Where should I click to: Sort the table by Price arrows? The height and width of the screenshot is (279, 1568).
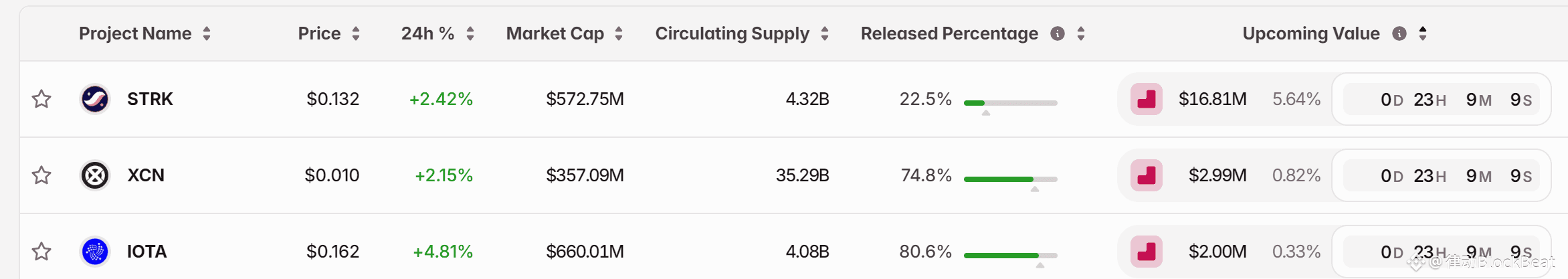(356, 33)
